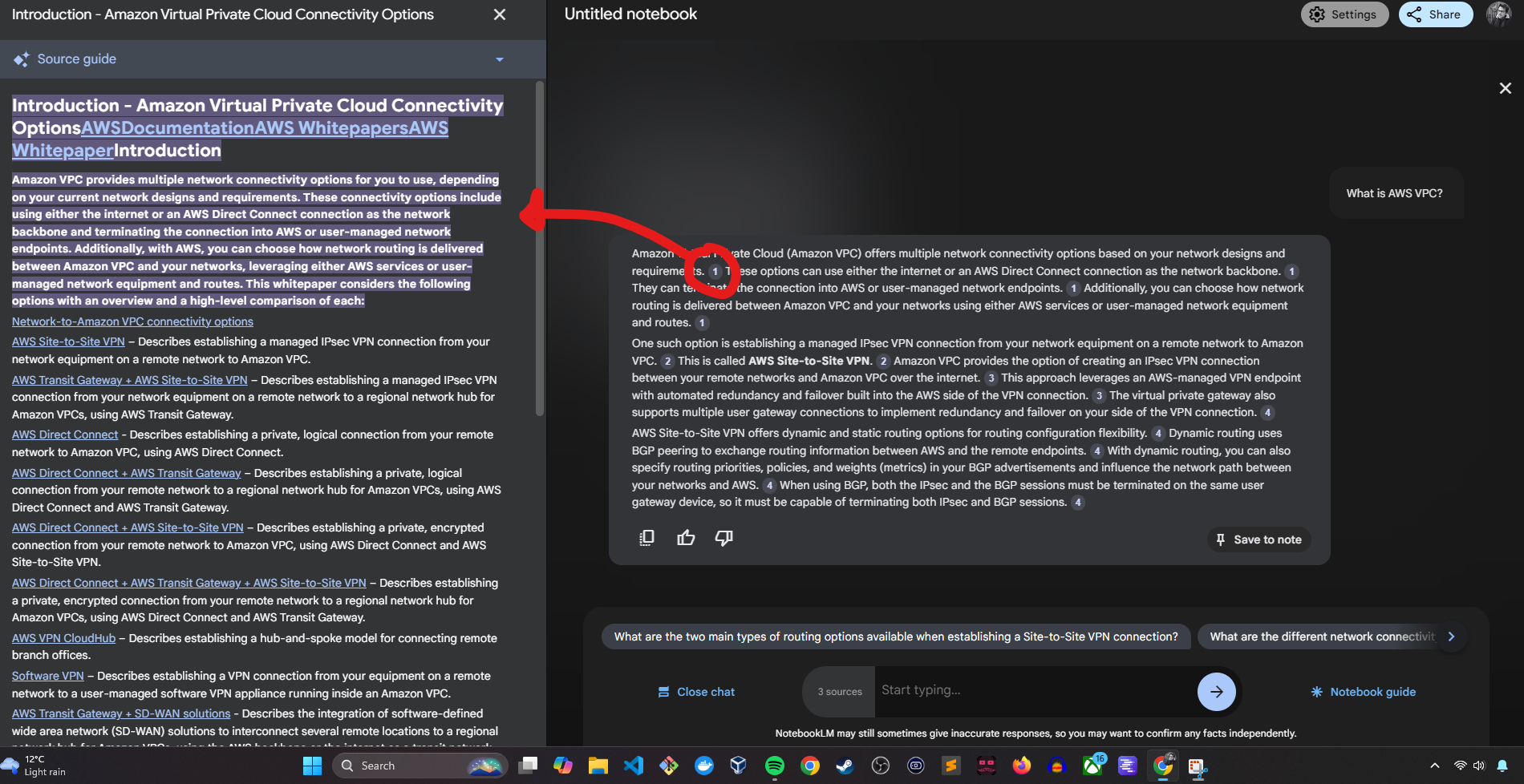The image size is (1524, 784).
Task: Open Xbox app from taskbar
Action: [x=1092, y=766]
